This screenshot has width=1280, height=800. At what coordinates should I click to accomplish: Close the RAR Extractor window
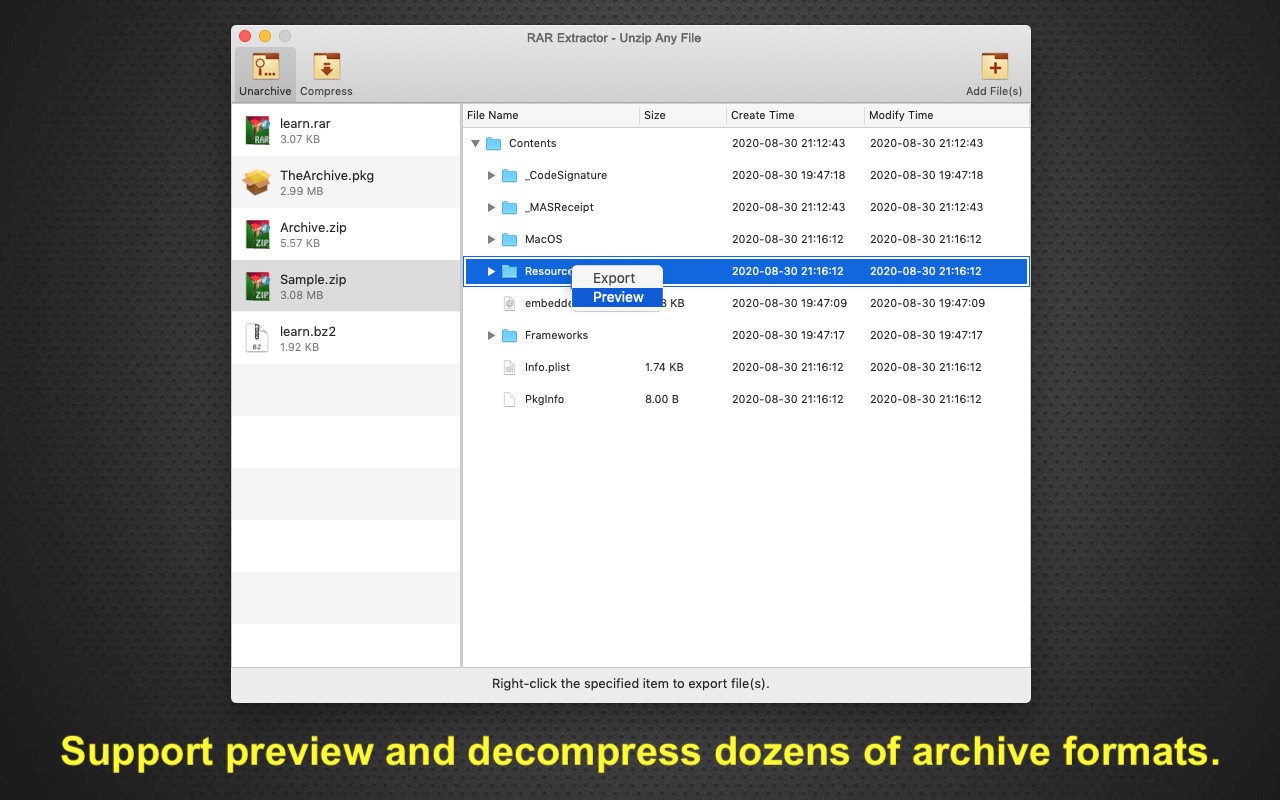click(245, 36)
